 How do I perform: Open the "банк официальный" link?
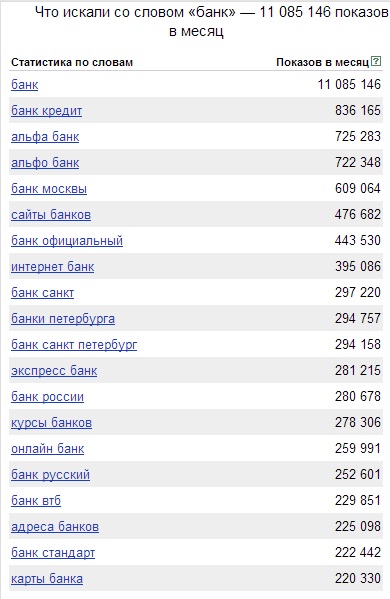click(67, 241)
